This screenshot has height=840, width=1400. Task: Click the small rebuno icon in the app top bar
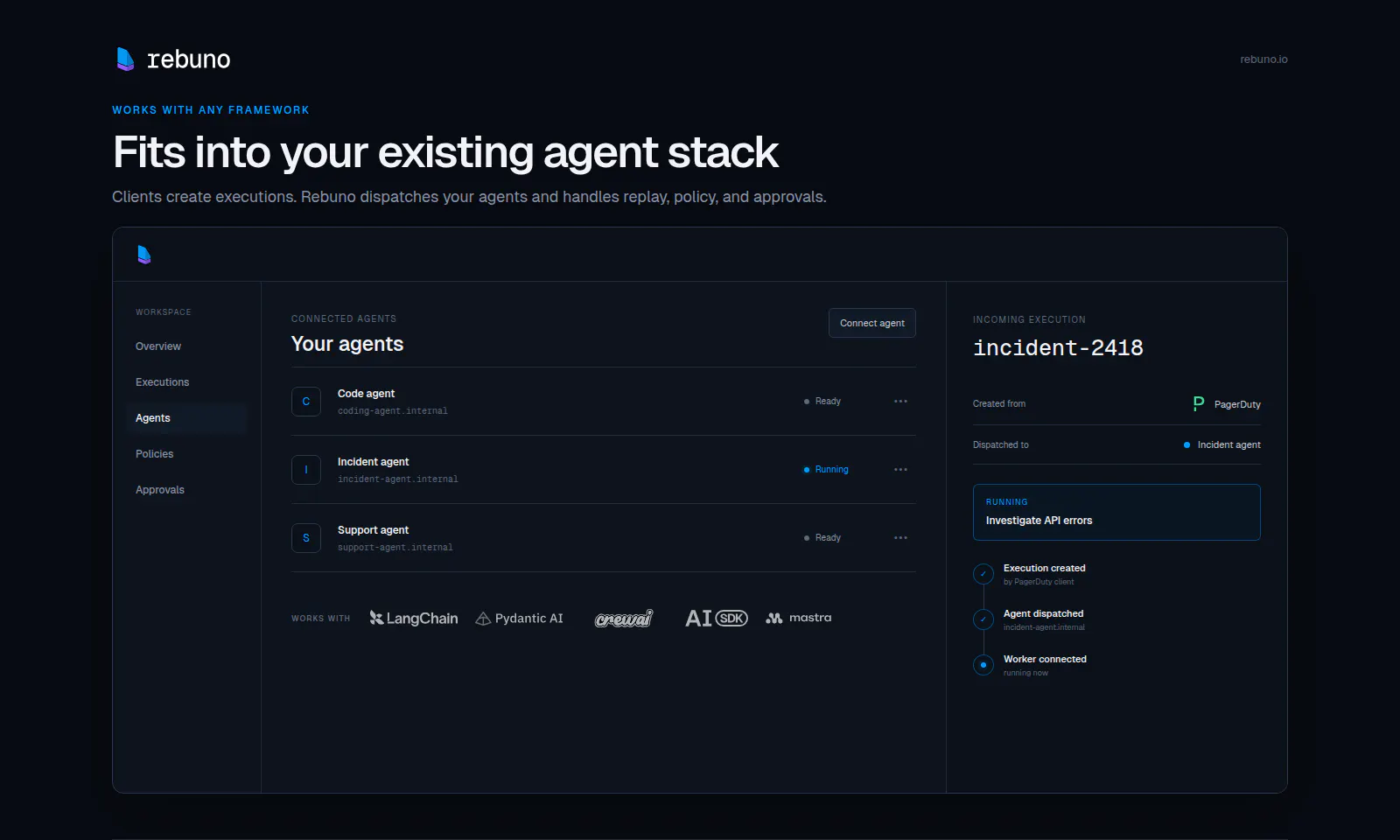click(x=144, y=255)
